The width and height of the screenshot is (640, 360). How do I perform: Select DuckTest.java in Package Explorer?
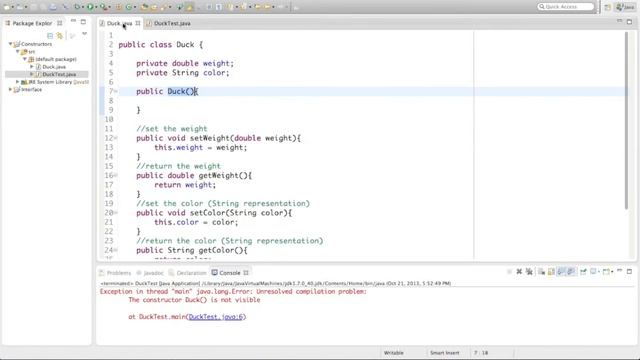tap(59, 74)
